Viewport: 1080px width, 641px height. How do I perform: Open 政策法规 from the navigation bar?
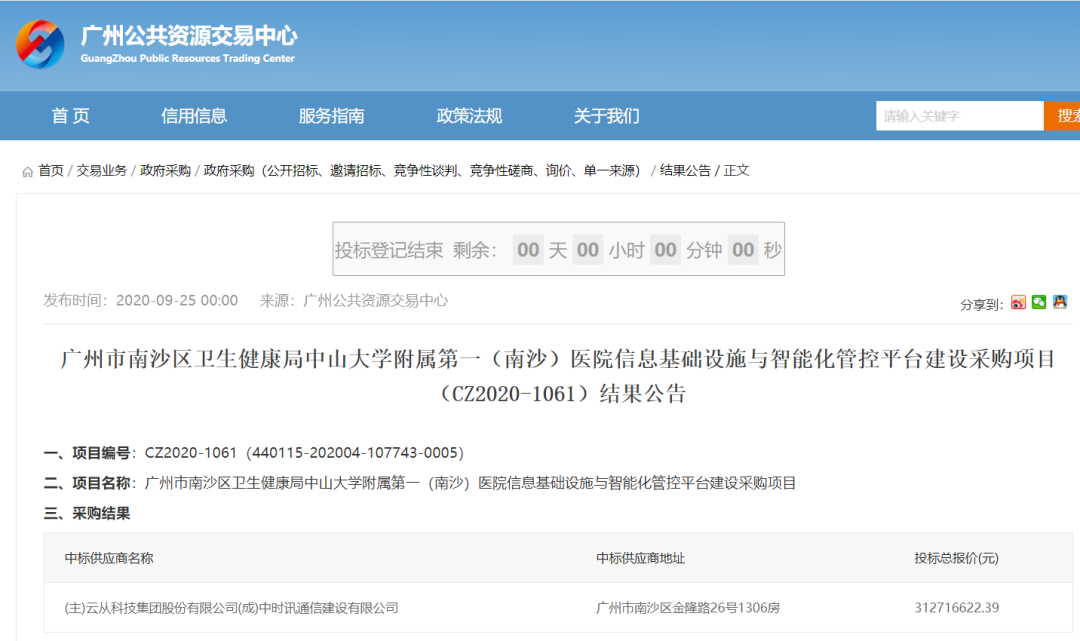[469, 116]
